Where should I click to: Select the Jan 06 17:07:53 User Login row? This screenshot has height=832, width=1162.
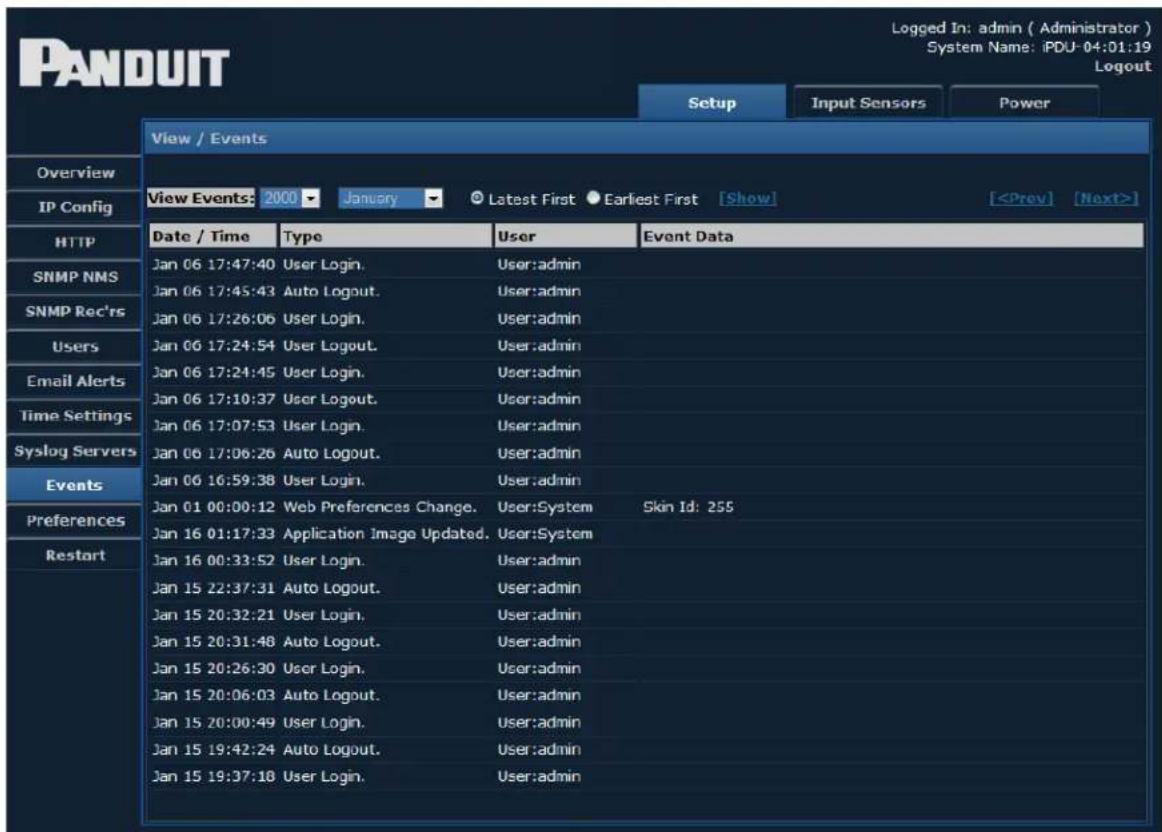click(x=646, y=426)
